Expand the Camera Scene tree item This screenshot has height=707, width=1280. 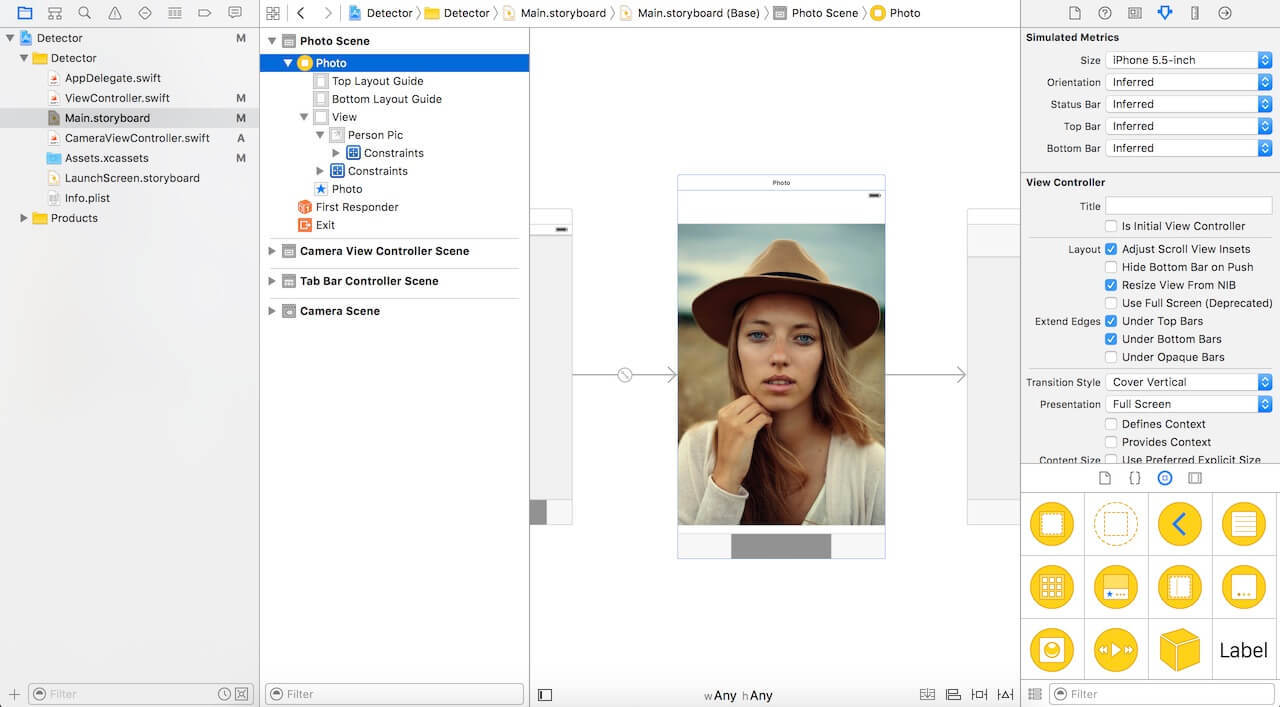(x=271, y=311)
